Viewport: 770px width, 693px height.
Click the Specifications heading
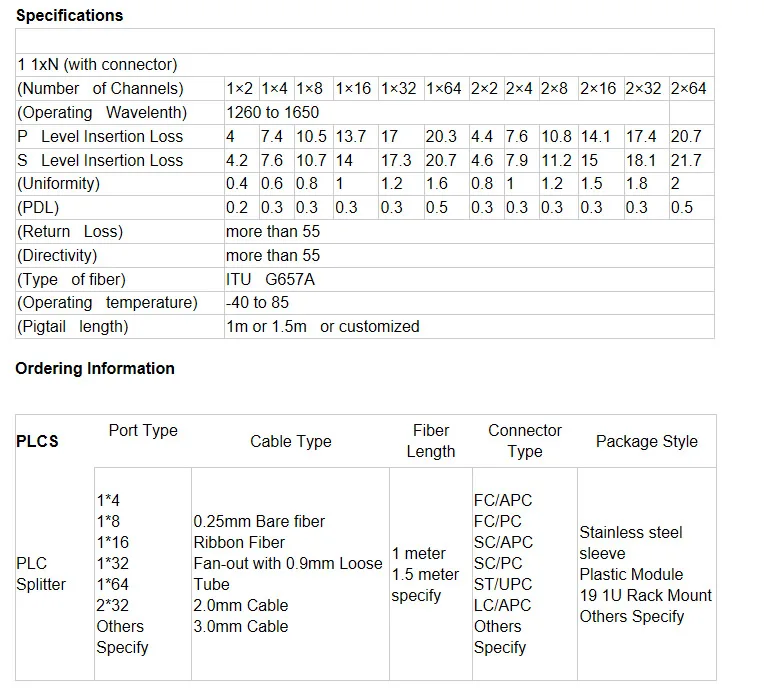[x=69, y=16]
